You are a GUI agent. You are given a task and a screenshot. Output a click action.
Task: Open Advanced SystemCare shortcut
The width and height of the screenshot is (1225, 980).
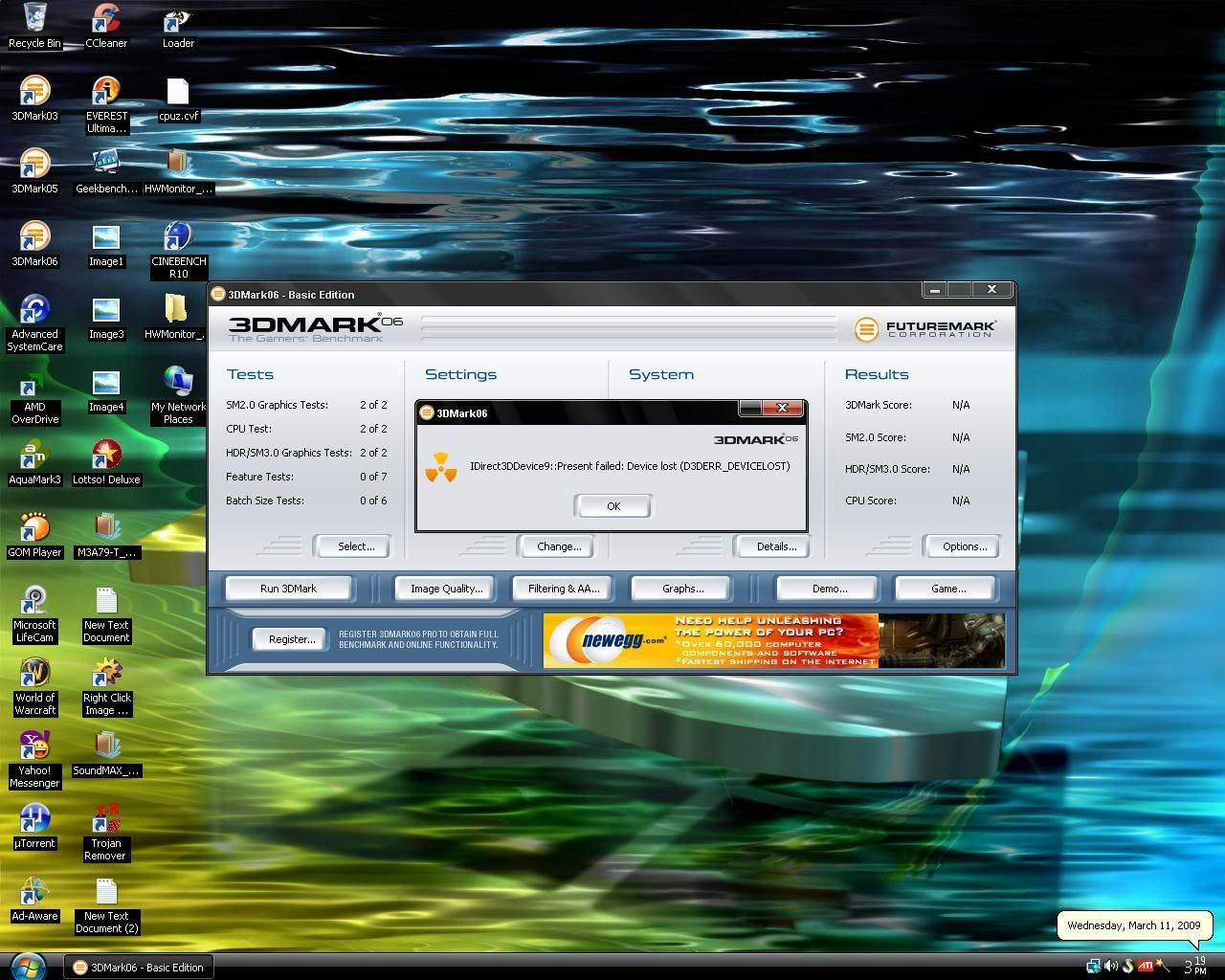pyautogui.click(x=34, y=323)
